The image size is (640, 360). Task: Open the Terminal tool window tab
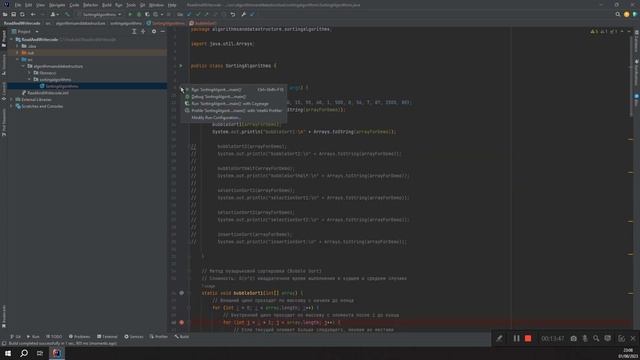click(x=107, y=337)
